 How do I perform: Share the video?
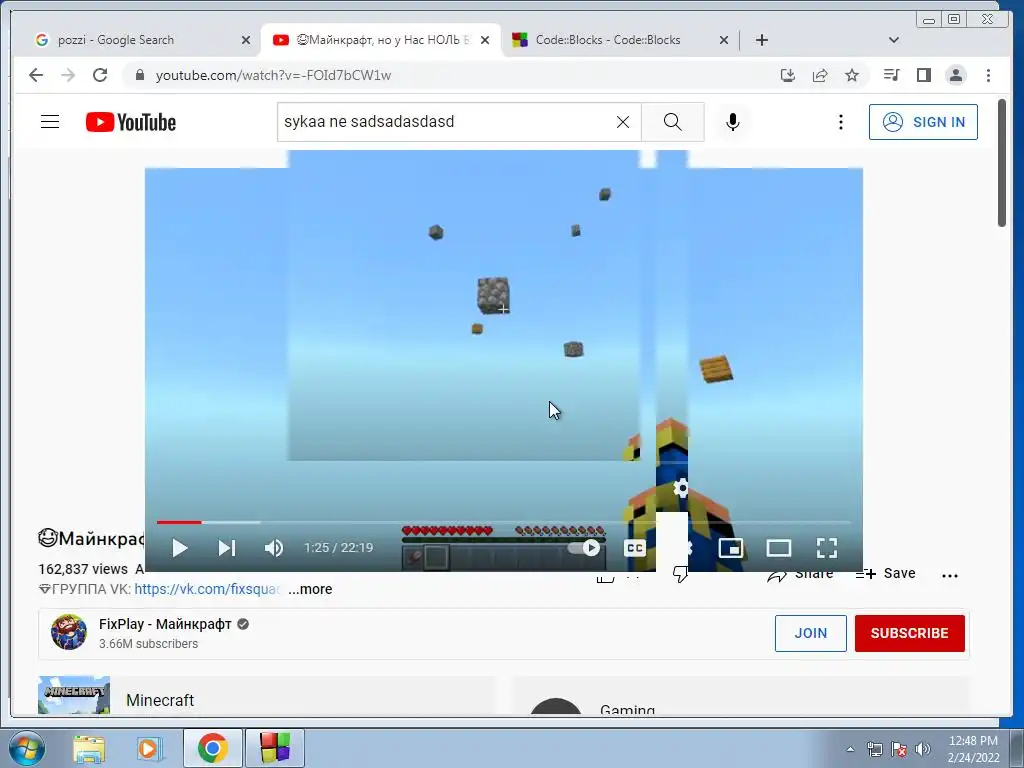pyautogui.click(x=801, y=575)
